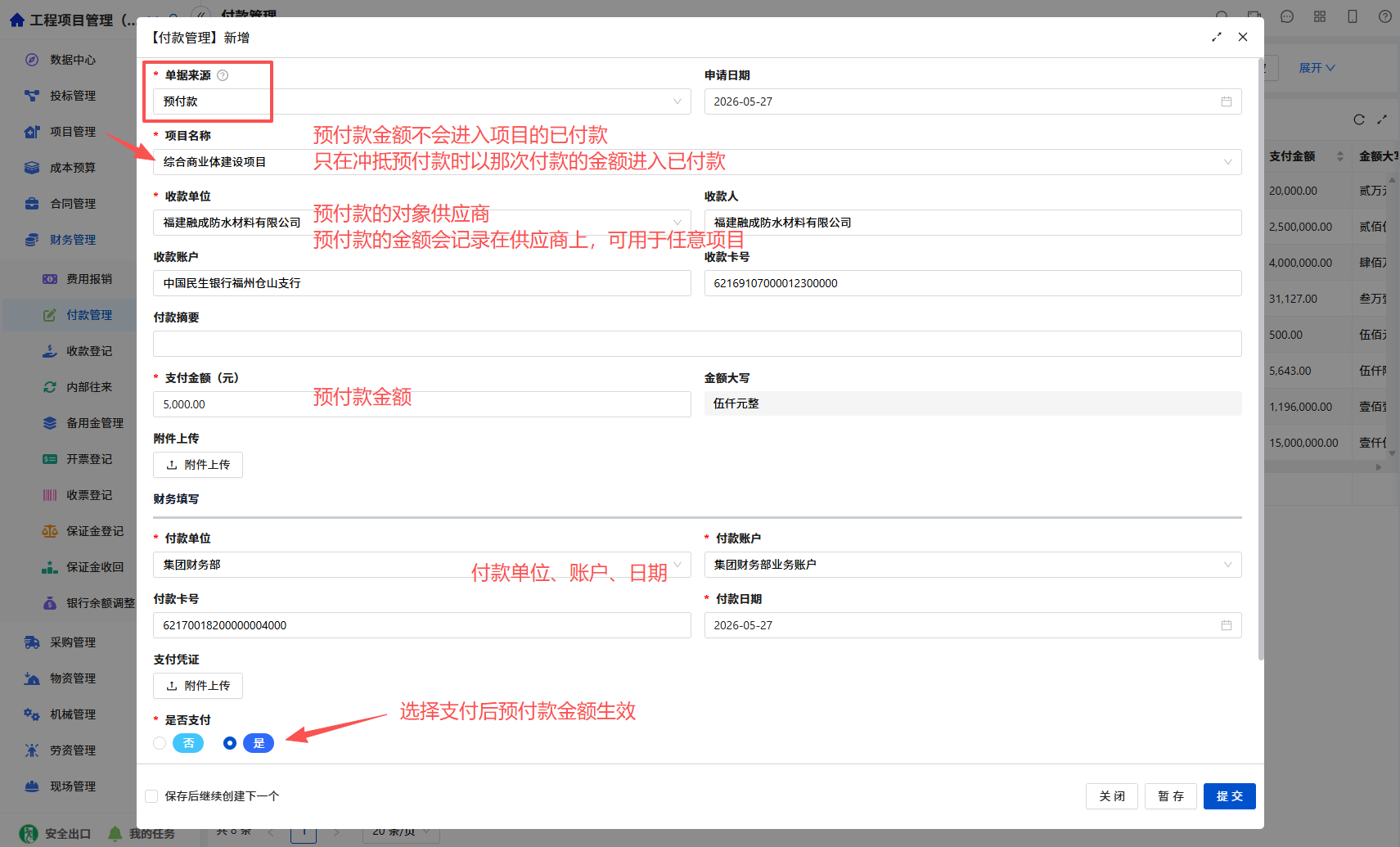Click the 投标管理 sidebar icon
Screen dimensions: 1400x847
(x=32, y=96)
